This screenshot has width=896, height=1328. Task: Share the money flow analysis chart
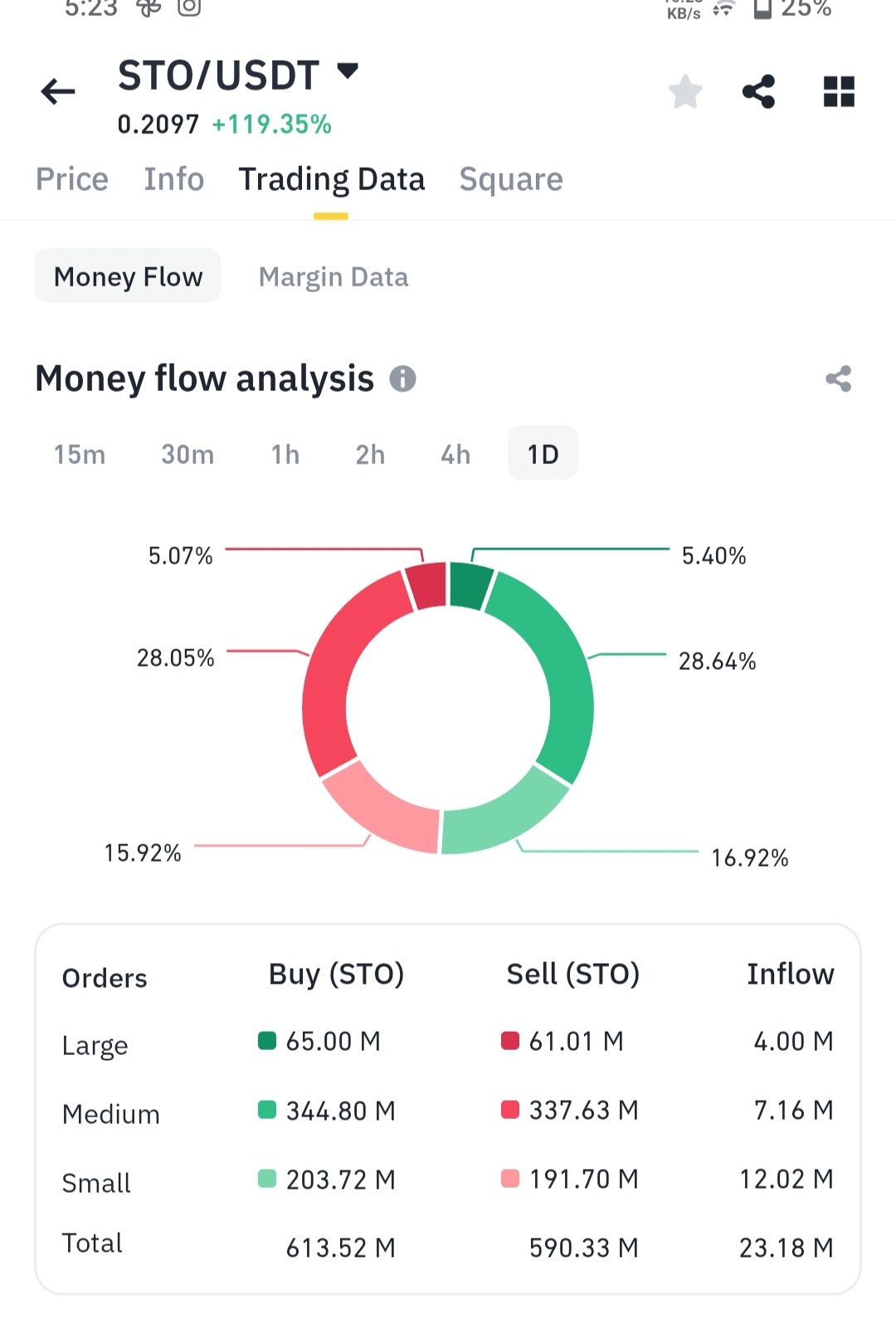(x=838, y=378)
